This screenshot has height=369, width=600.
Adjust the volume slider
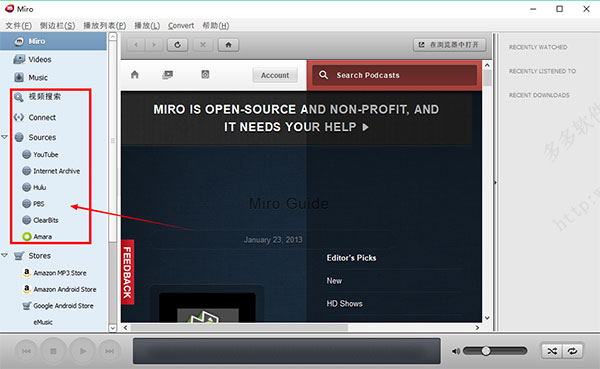coord(495,351)
